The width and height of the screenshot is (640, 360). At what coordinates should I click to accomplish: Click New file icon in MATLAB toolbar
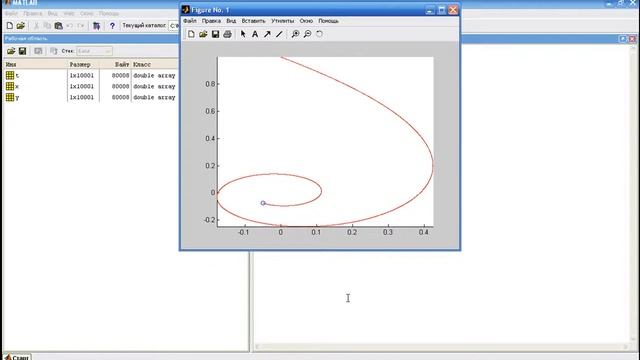point(9,26)
